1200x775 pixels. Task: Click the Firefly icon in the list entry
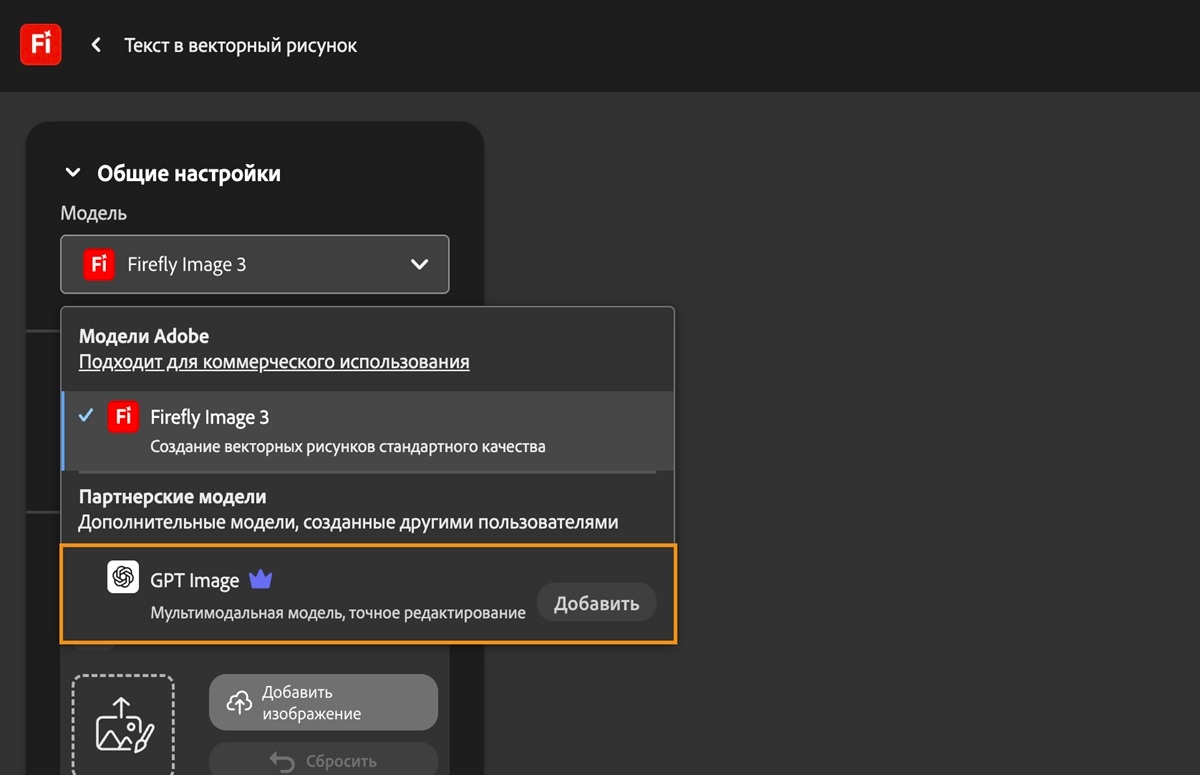[123, 417]
